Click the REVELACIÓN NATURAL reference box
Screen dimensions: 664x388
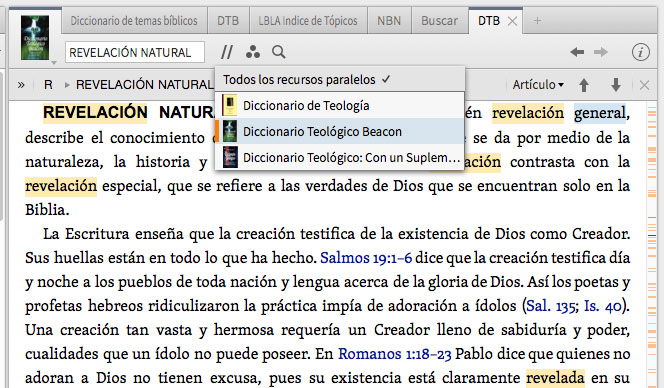pos(135,53)
